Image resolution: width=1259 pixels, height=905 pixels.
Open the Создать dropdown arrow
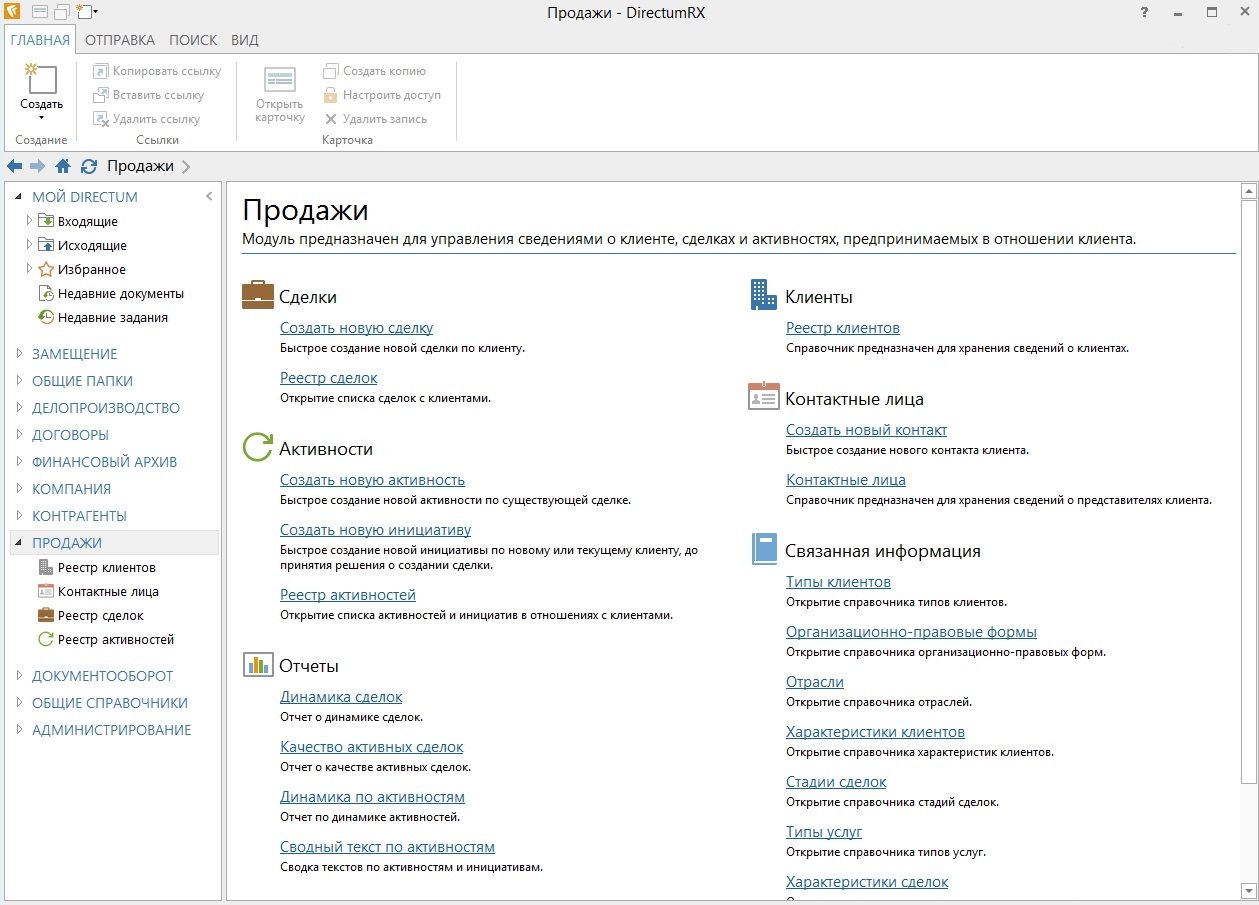click(x=41, y=118)
